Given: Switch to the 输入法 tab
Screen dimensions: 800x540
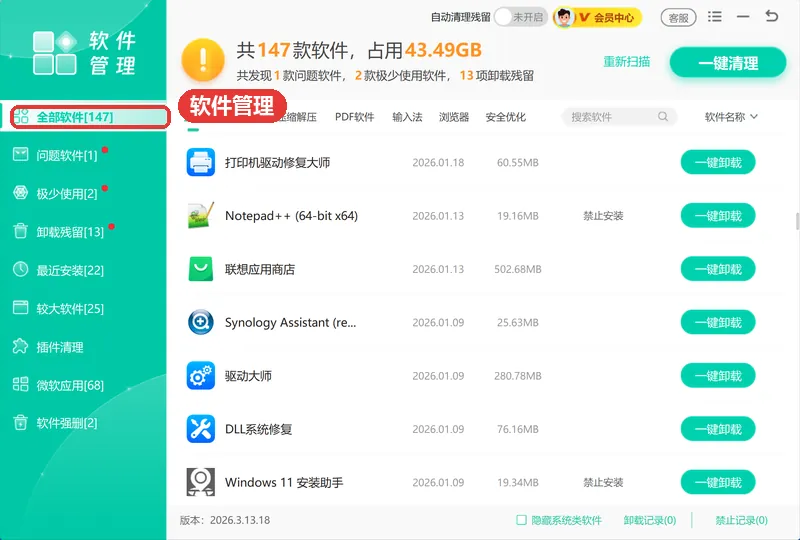Looking at the screenshot, I should pos(407,117).
